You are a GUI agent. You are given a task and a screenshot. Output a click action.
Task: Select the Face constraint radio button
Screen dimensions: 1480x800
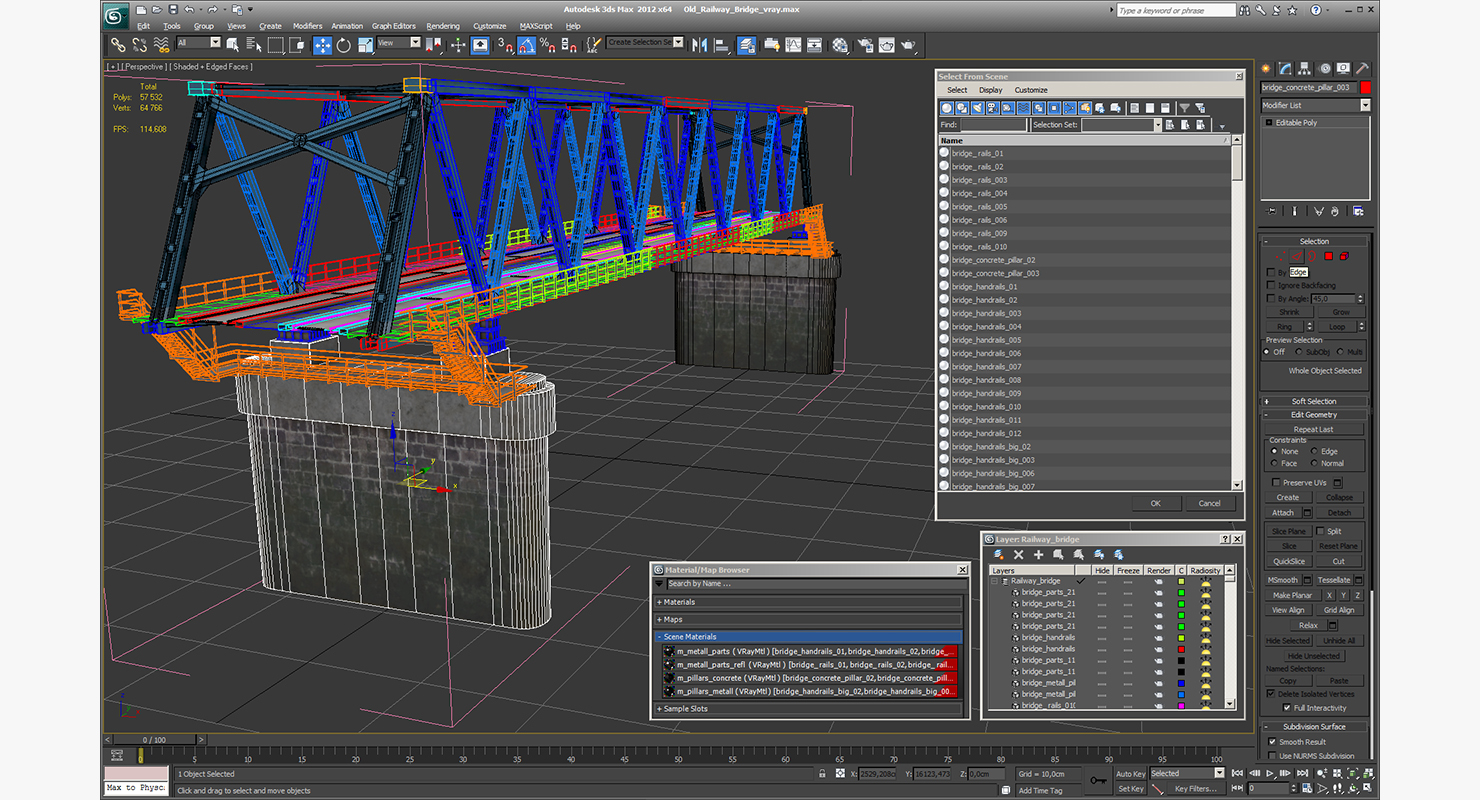(x=1274, y=463)
